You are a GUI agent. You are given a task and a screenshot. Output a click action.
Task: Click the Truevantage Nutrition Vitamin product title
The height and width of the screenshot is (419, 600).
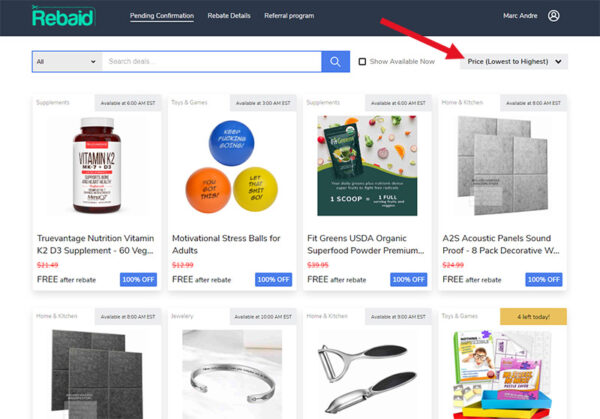click(96, 244)
